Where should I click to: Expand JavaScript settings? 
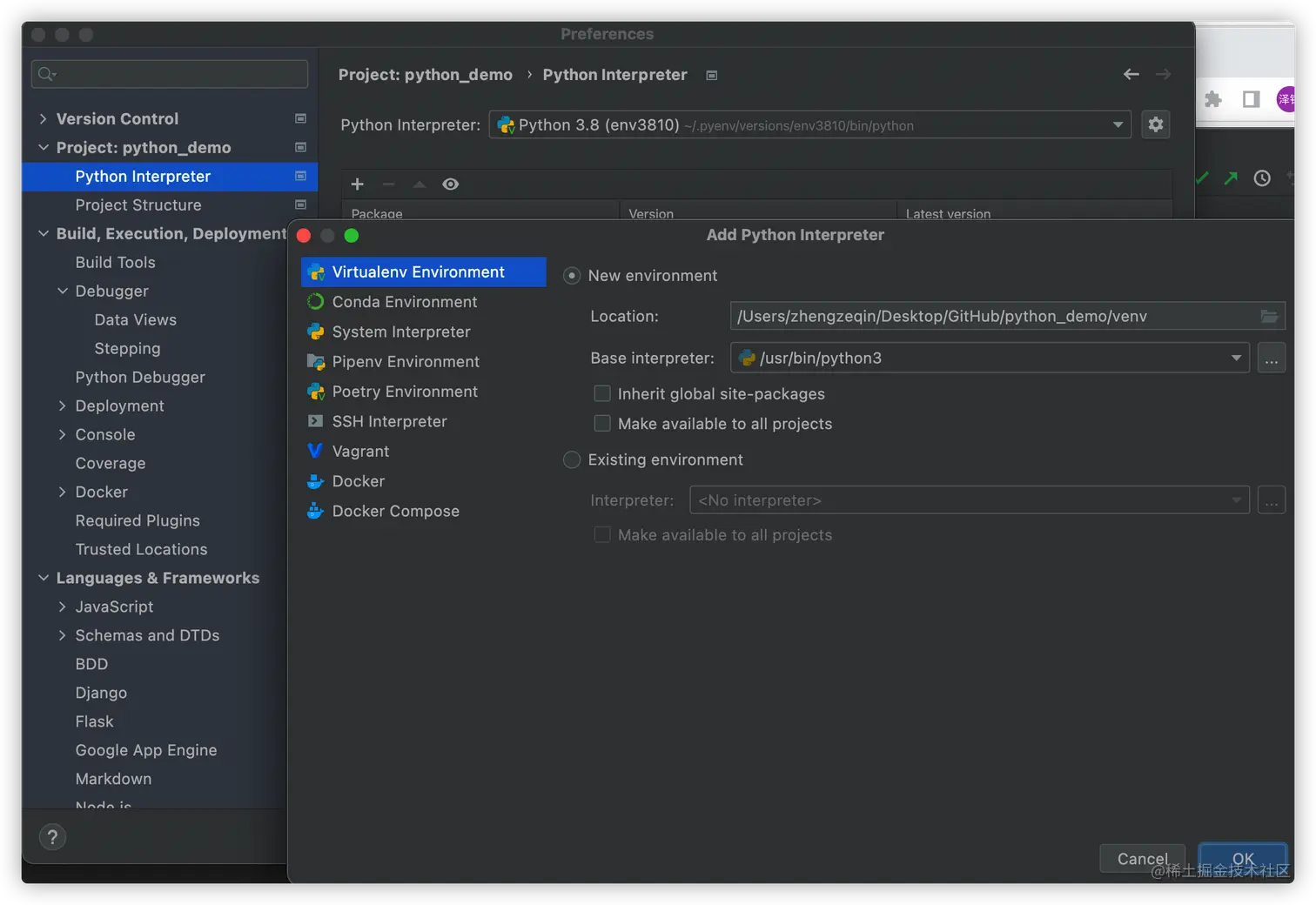62,607
